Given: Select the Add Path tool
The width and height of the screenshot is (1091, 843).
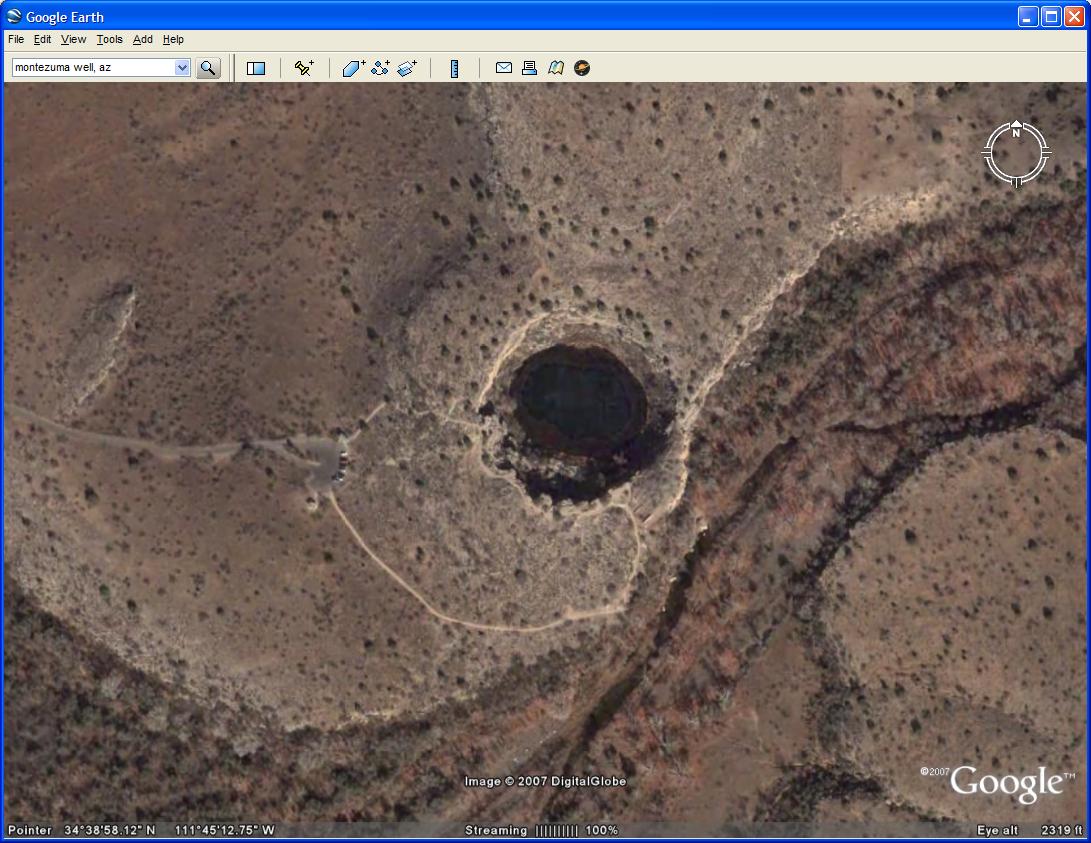Looking at the screenshot, I should 380,68.
